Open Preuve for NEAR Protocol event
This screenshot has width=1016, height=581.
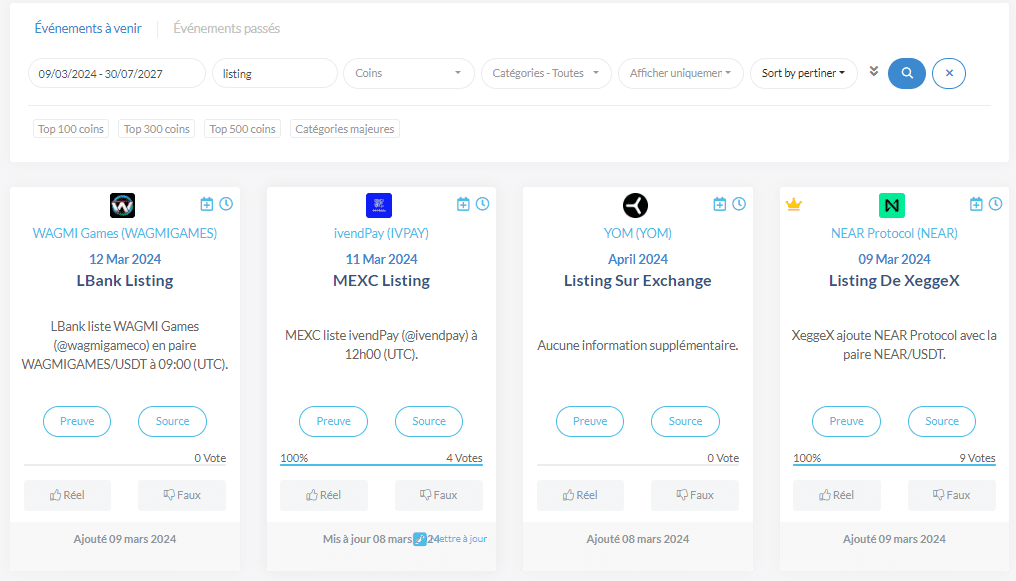[x=846, y=421]
